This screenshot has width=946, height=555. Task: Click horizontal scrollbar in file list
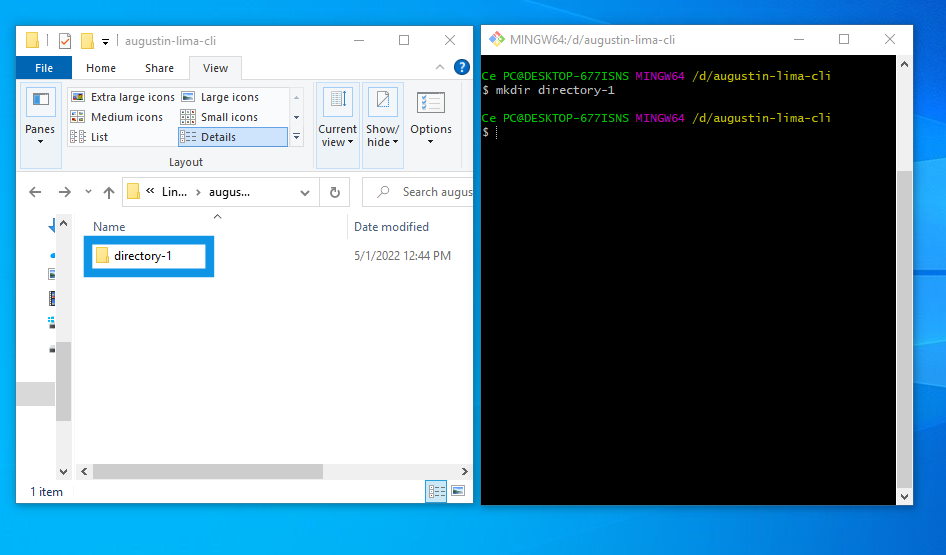click(208, 471)
